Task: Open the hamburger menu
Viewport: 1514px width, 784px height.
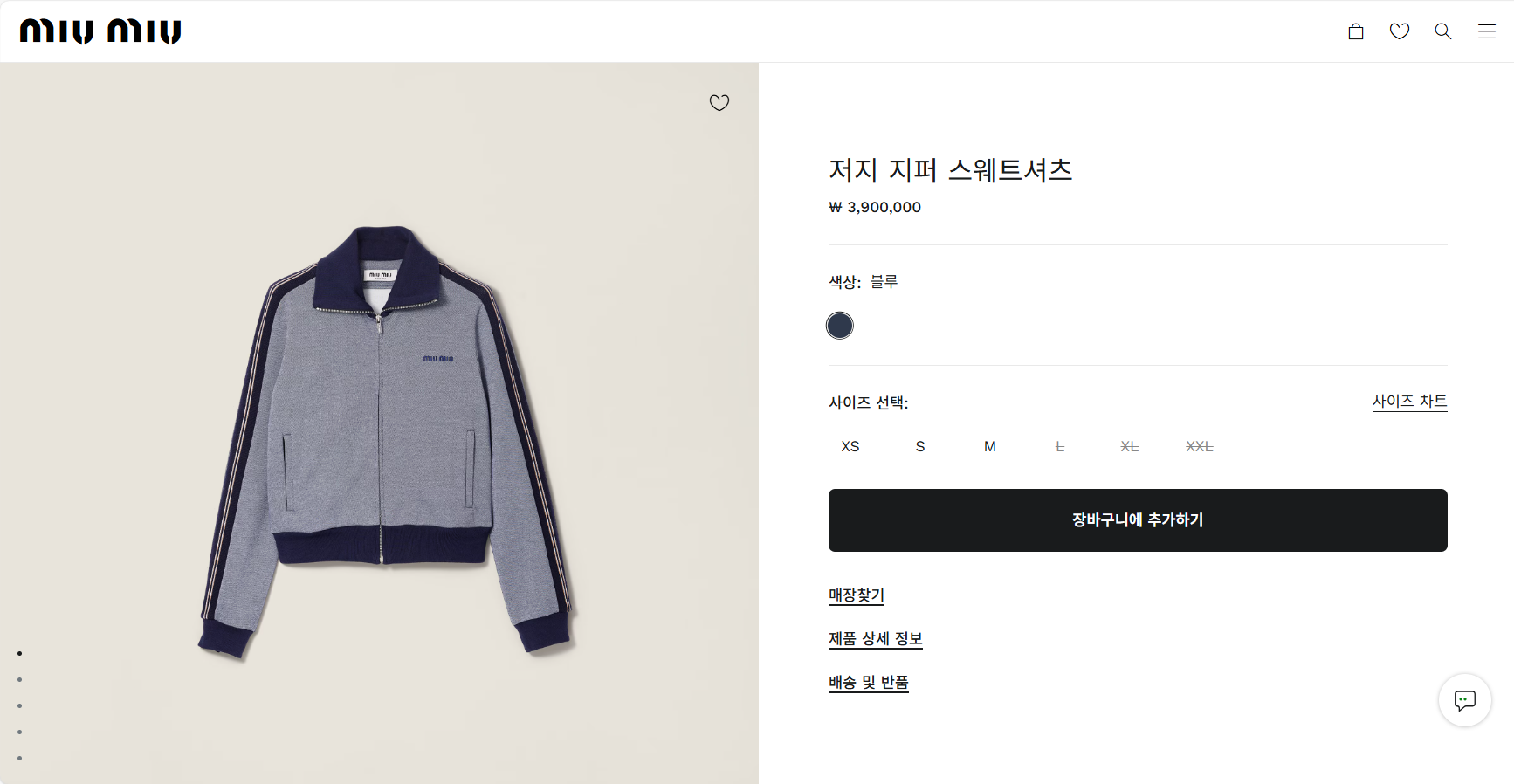Action: [1487, 31]
